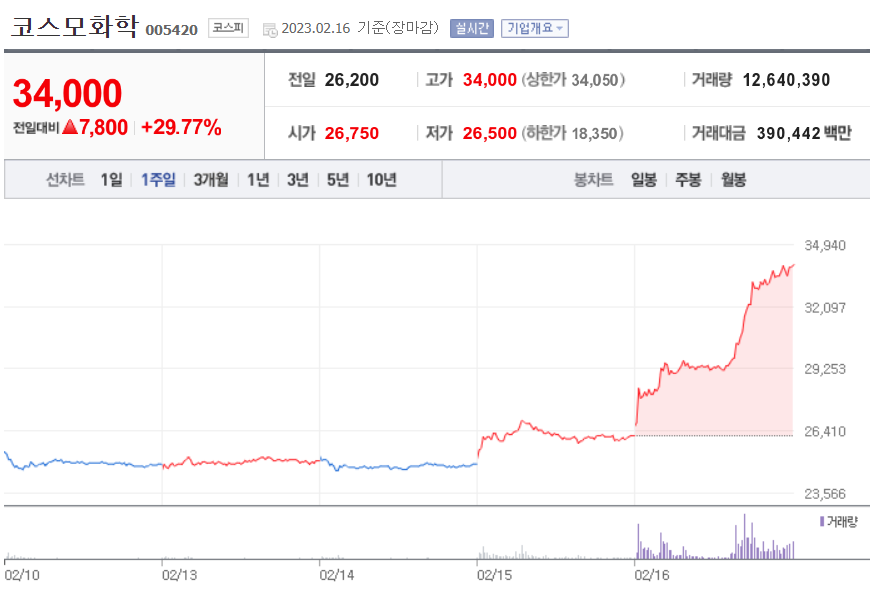Image resolution: width=870 pixels, height=593 pixels.
Task: Click the 29,253 y-axis label
Action: click(825, 369)
